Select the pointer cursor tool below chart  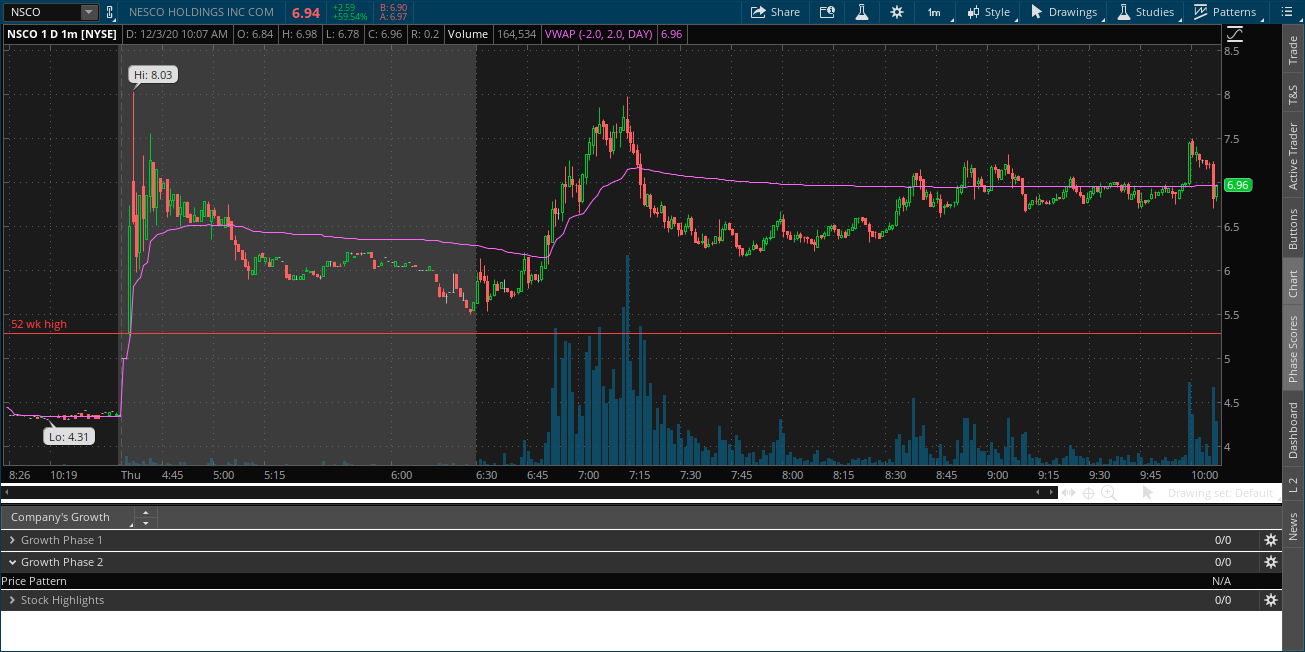1147,492
